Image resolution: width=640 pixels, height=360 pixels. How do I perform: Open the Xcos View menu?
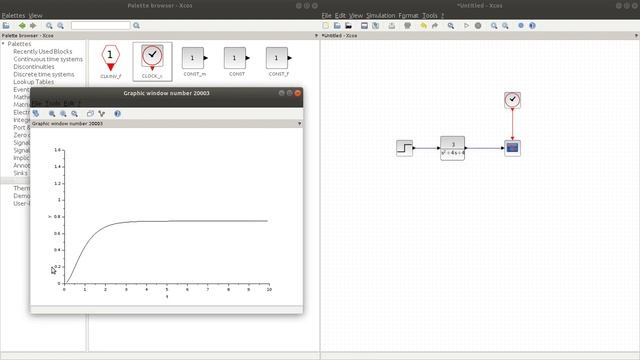(356, 16)
